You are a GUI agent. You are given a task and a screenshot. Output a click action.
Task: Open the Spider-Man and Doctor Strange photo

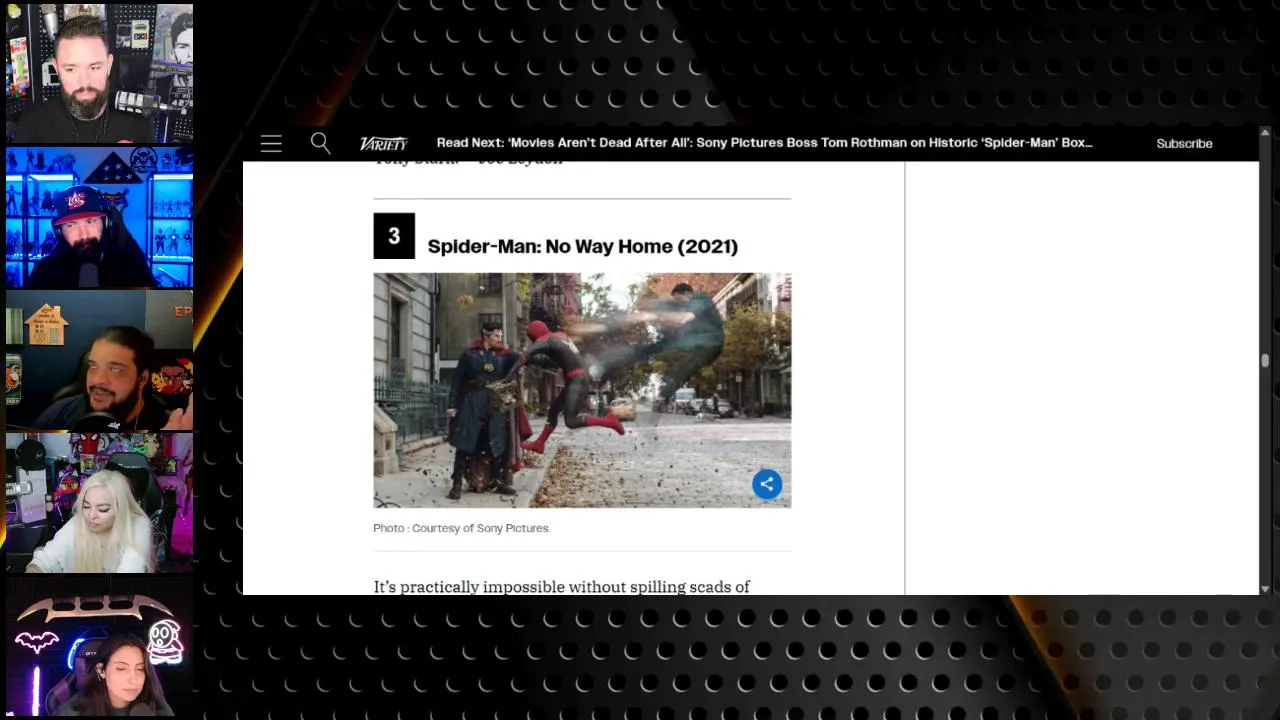coord(582,390)
